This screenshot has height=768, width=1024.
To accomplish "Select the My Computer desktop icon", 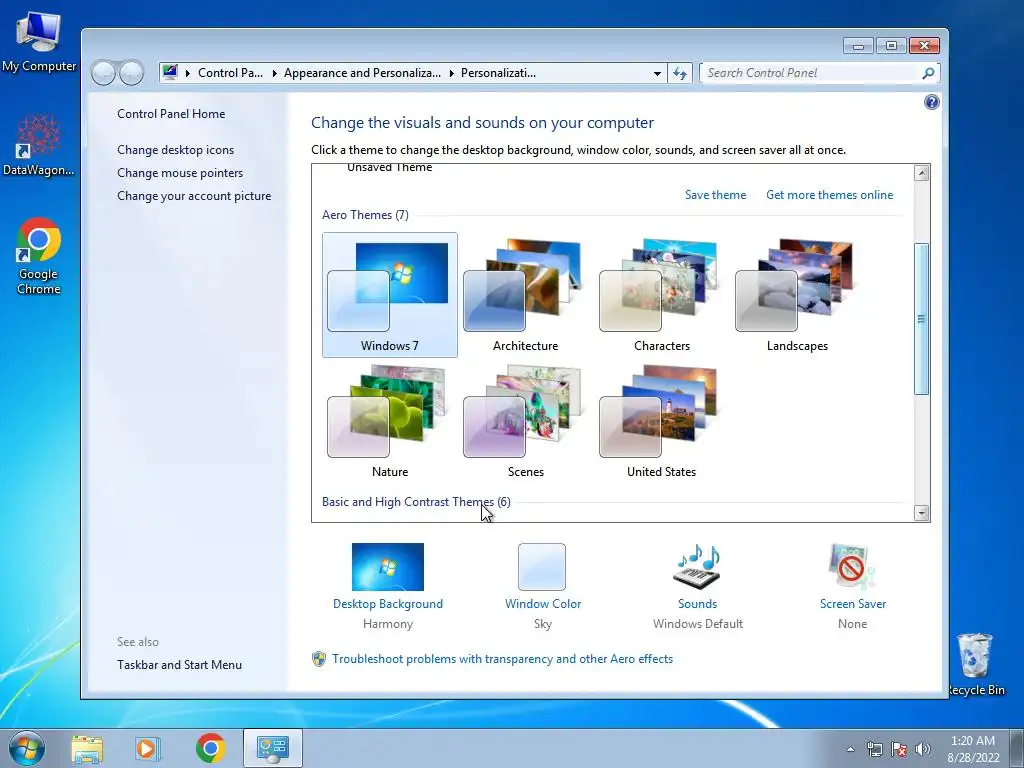I will (x=39, y=41).
